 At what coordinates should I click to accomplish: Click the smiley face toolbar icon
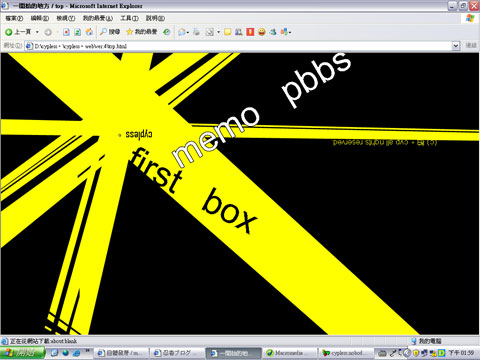click(262, 32)
